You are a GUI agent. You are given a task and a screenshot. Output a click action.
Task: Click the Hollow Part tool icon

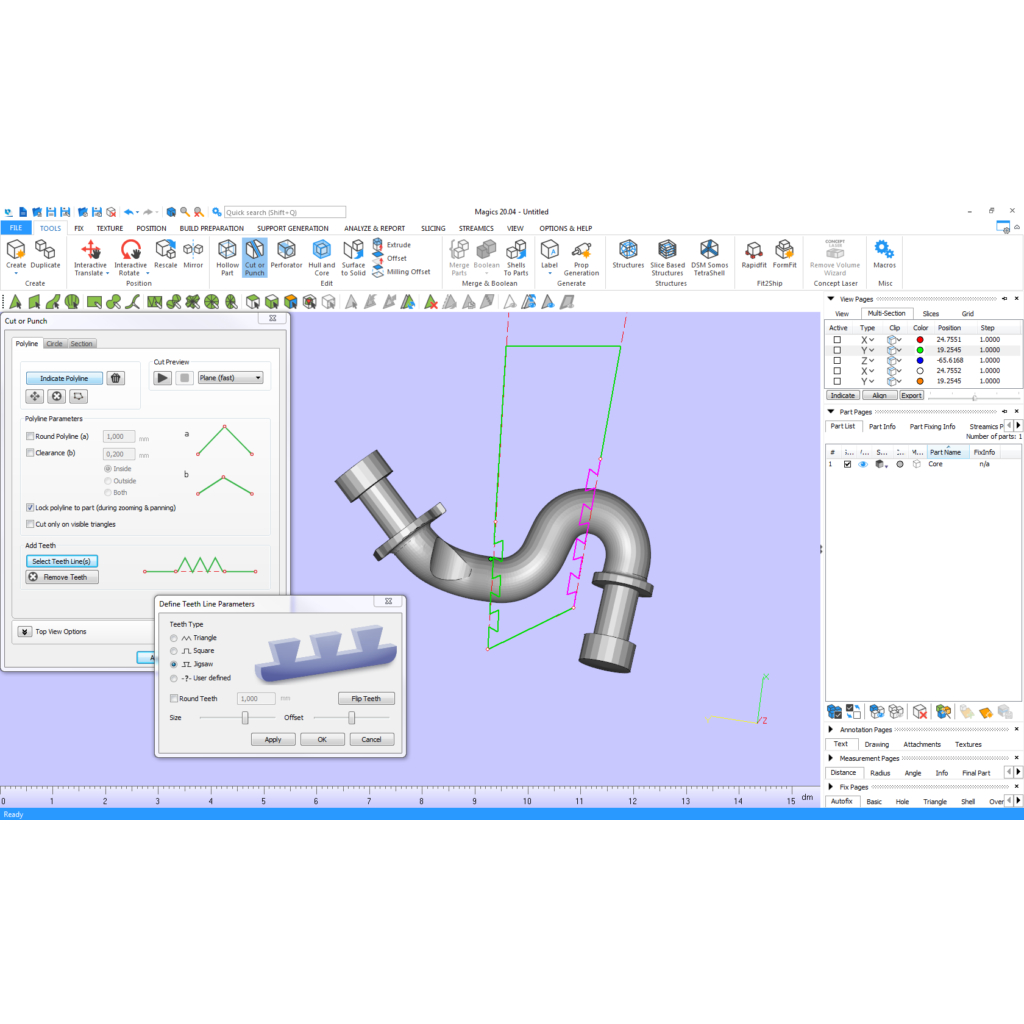[228, 250]
